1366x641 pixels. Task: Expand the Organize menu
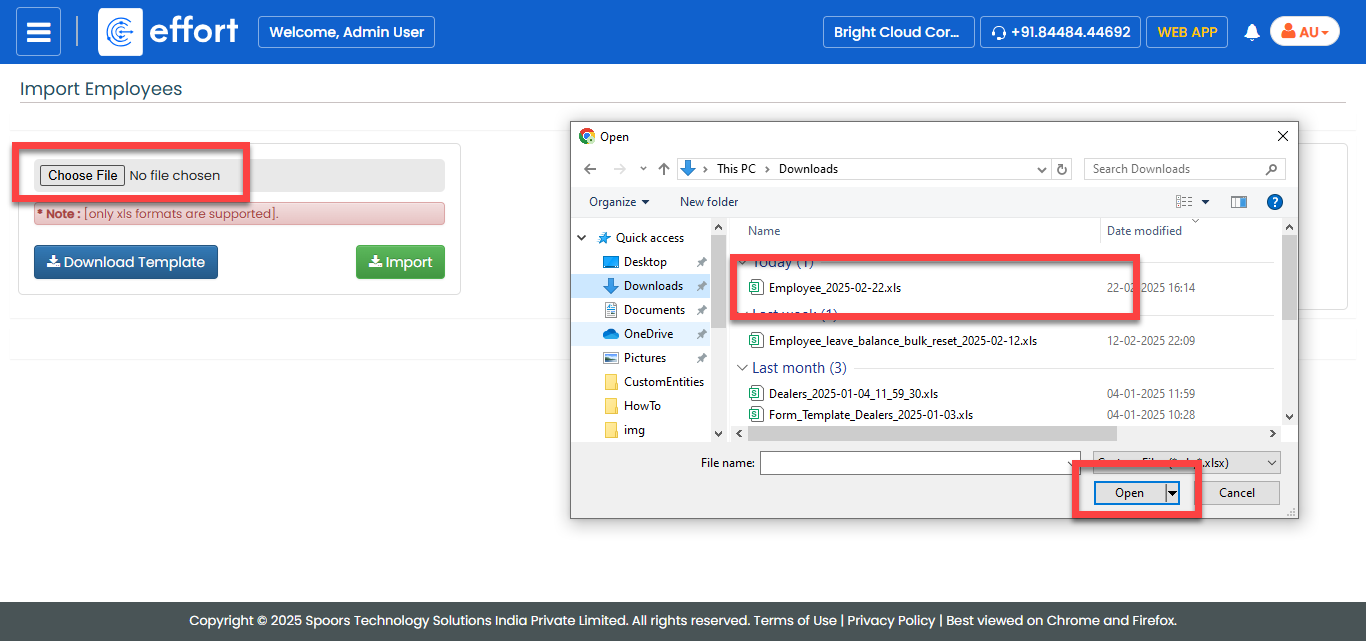[618, 202]
